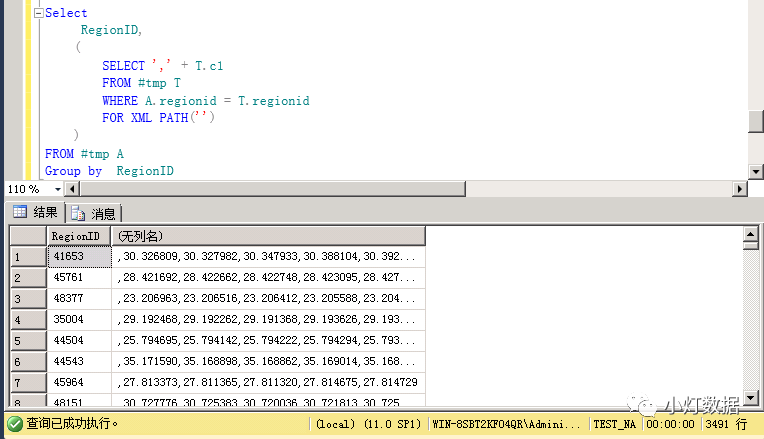This screenshot has height=439, width=764.
Task: Select row 3 via its row header
Action: point(28,299)
